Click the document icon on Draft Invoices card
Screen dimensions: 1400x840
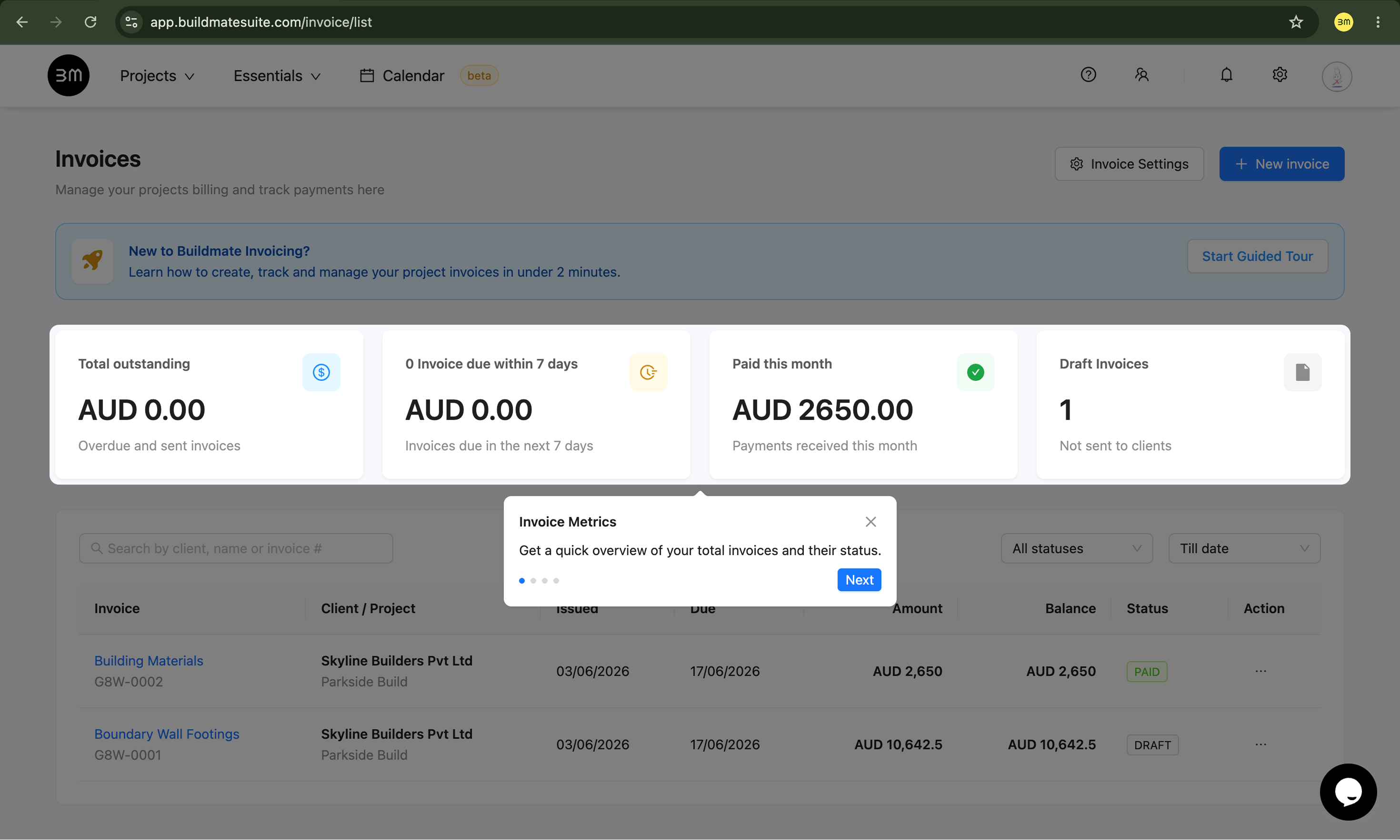(1302, 372)
